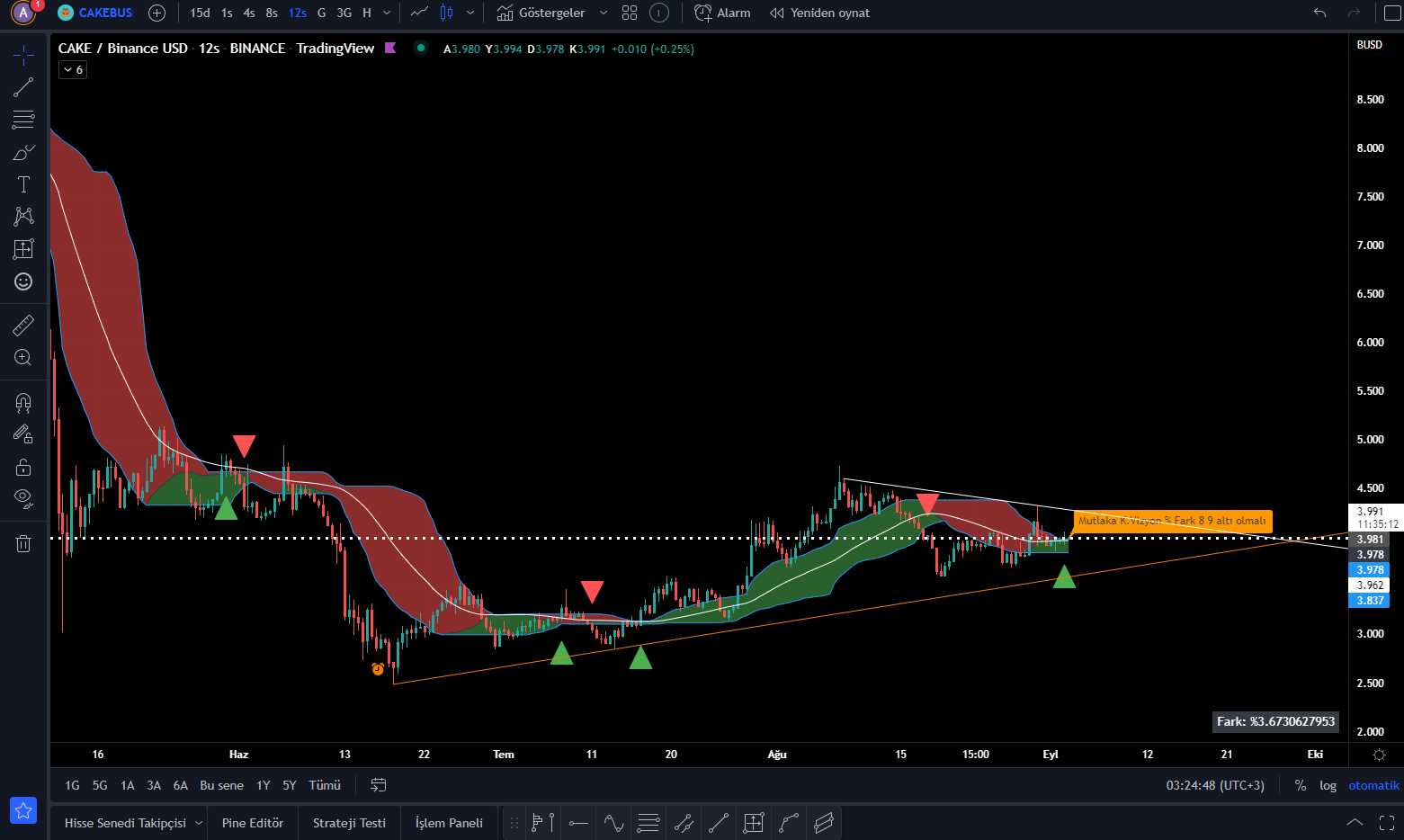Viewport: 1404px width, 840px height.
Task: Expand the bottom panel with up chevron
Action: click(1355, 823)
